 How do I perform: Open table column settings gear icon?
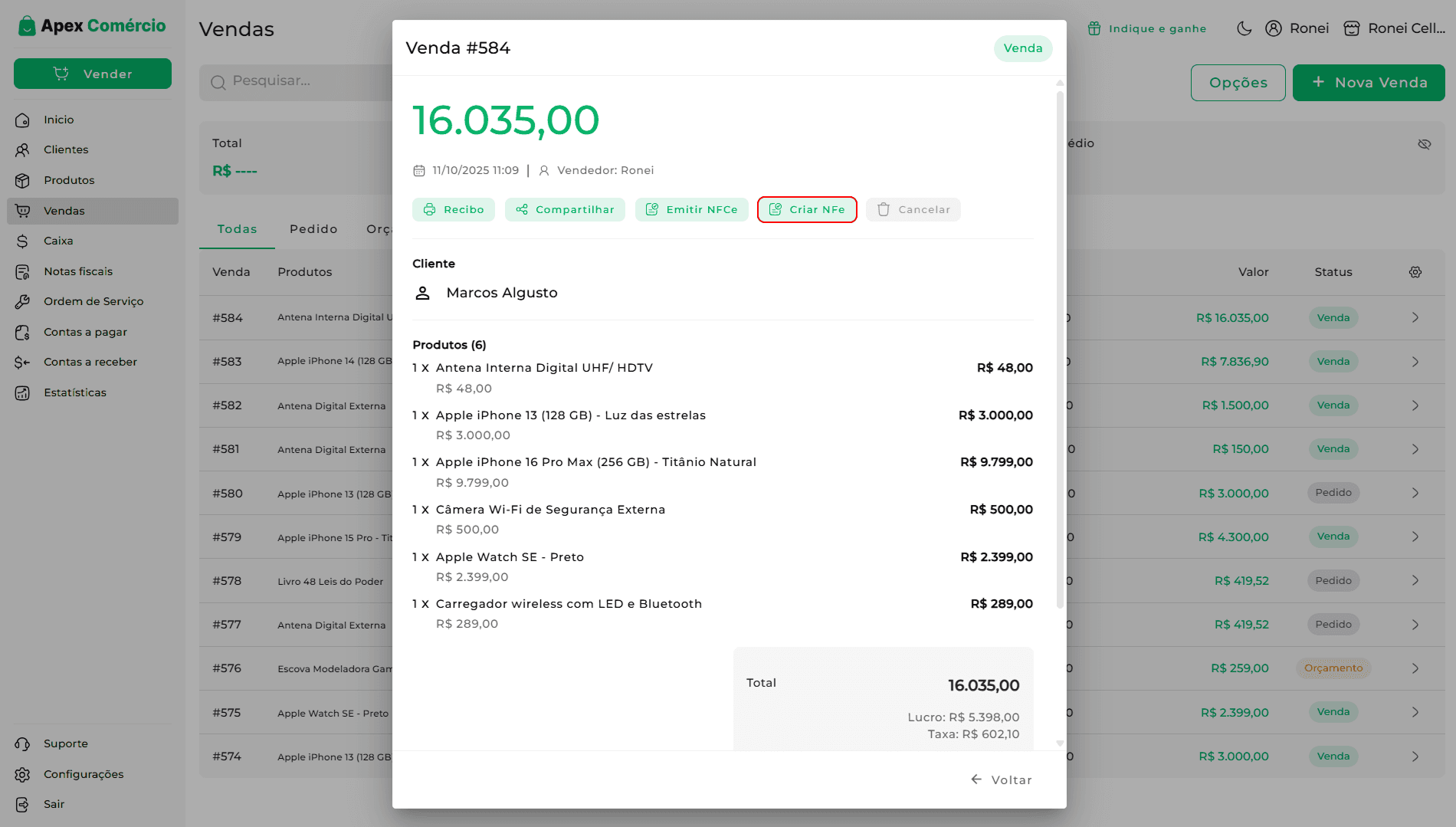click(1415, 272)
